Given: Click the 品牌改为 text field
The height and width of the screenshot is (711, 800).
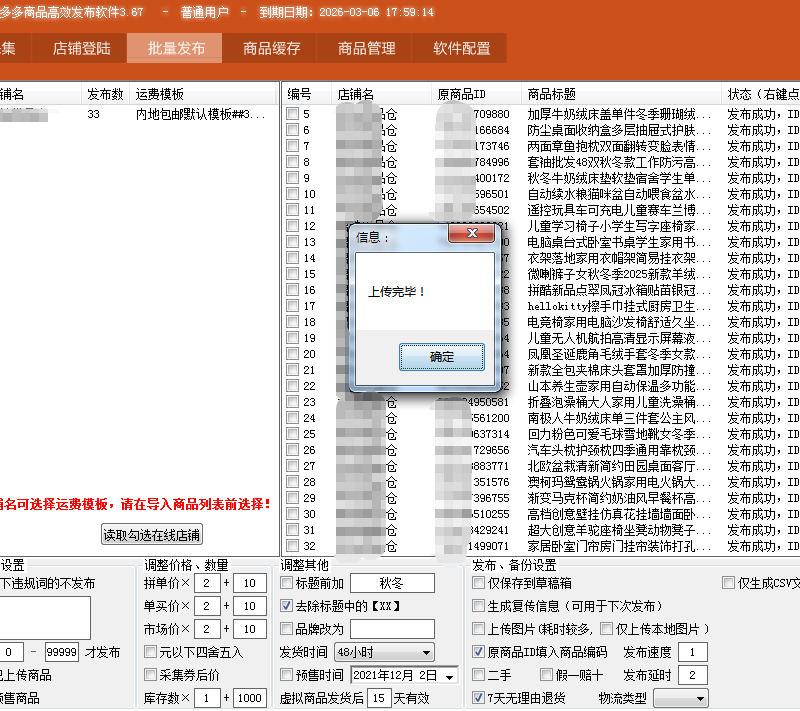Looking at the screenshot, I should (x=392, y=629).
